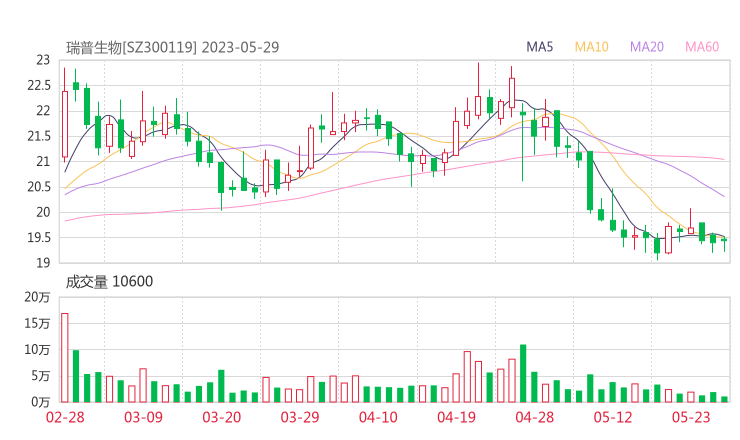Click the long green candlestick falling to 20
The image size is (740, 440).
(590, 181)
